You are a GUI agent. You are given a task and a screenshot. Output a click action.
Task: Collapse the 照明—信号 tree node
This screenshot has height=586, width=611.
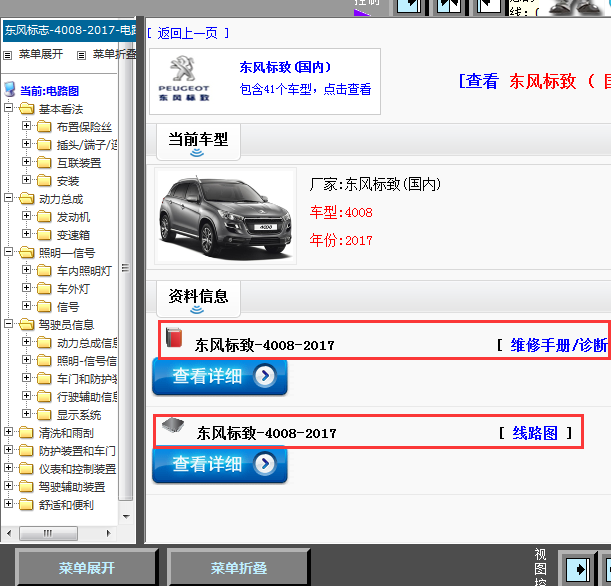(9, 252)
